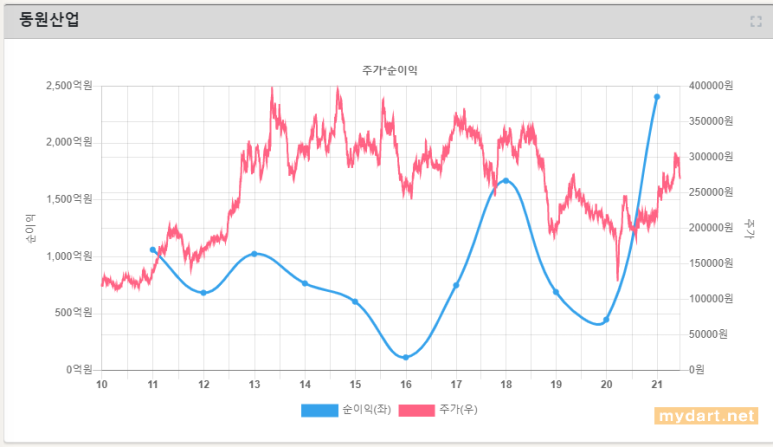The width and height of the screenshot is (773, 447).
Task: Expand chart with the fullscreen icon
Action: [756, 21]
